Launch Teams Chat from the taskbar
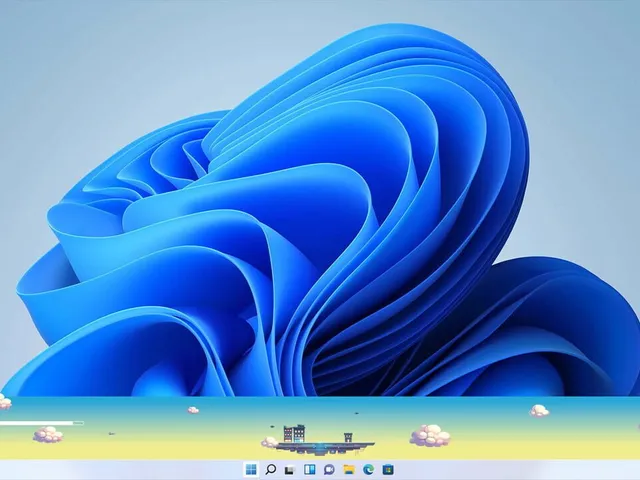 (329, 470)
